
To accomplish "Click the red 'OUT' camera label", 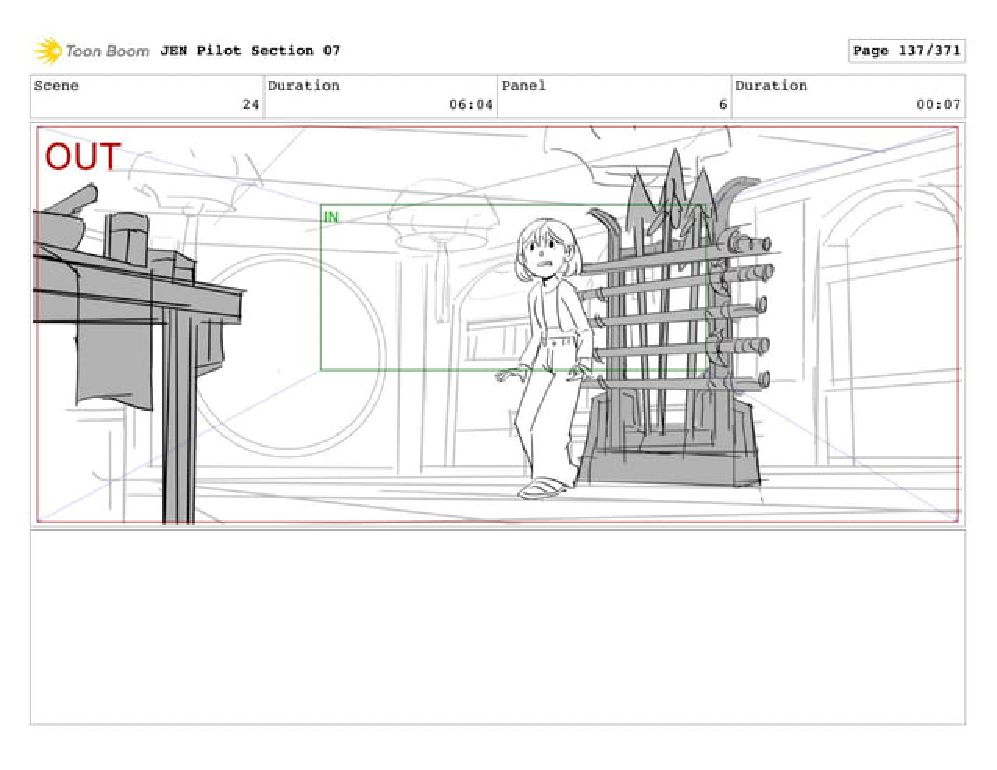I will (x=83, y=156).
